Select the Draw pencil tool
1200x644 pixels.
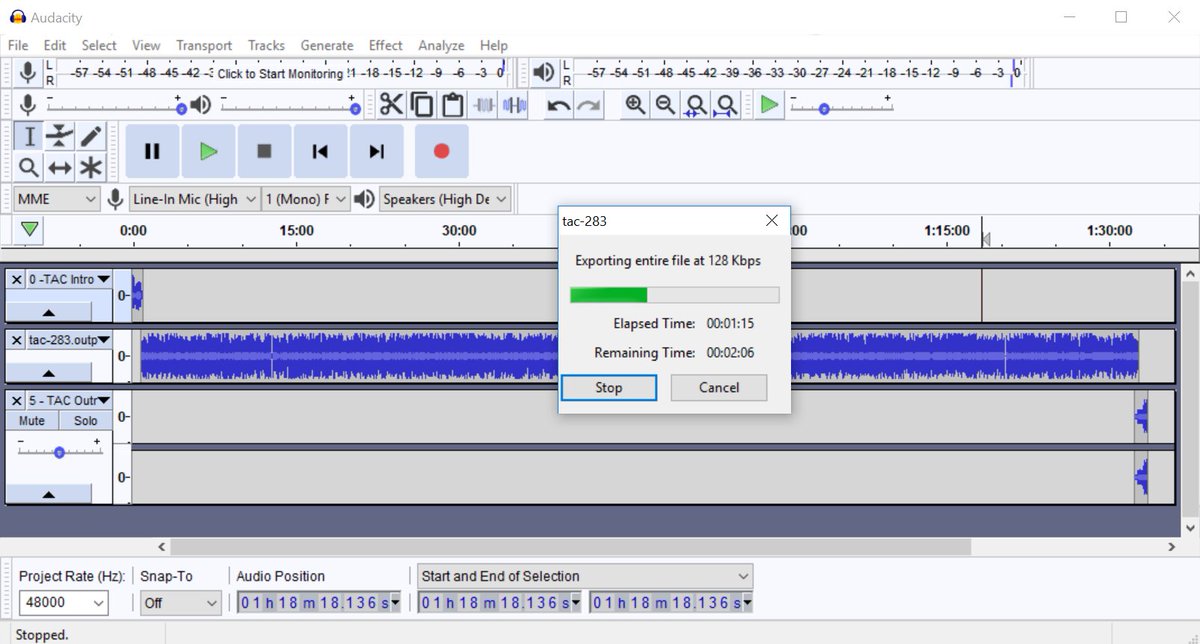pyautogui.click(x=91, y=137)
